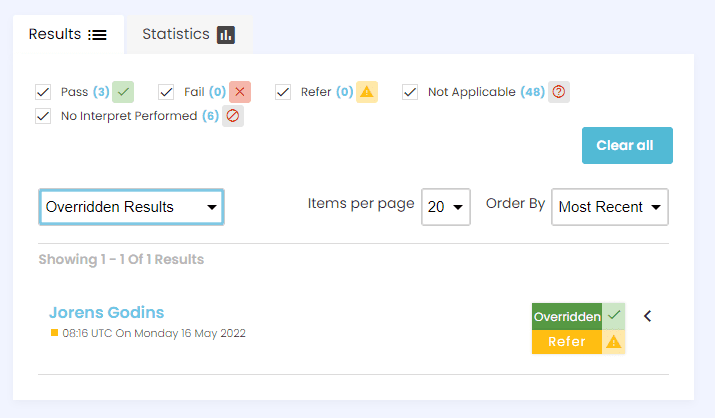This screenshot has width=715, height=418.
Task: Open the Jorens Godins result link
Action: (x=106, y=312)
